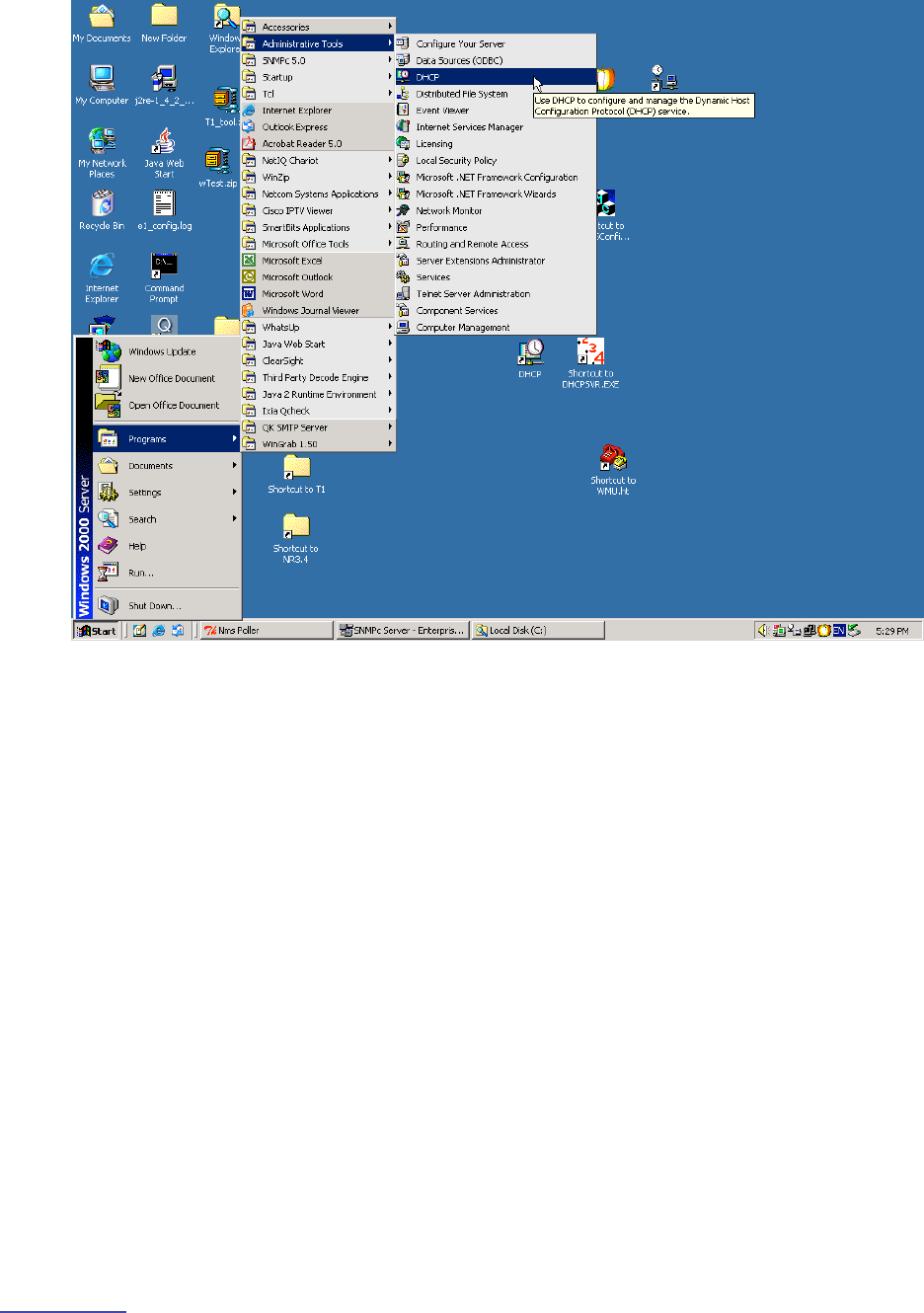Open Shortcut to T1 folder
Viewport: 924px width, 1313px height.
296,475
